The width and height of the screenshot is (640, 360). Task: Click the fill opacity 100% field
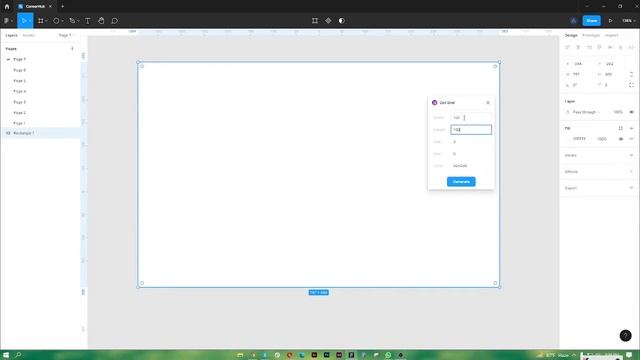coord(602,139)
